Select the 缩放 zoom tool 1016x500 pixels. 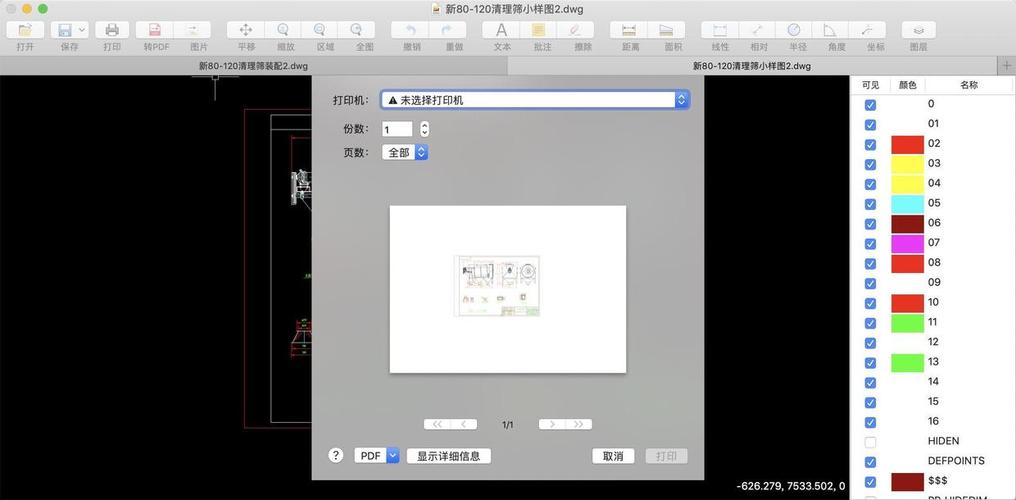[285, 31]
